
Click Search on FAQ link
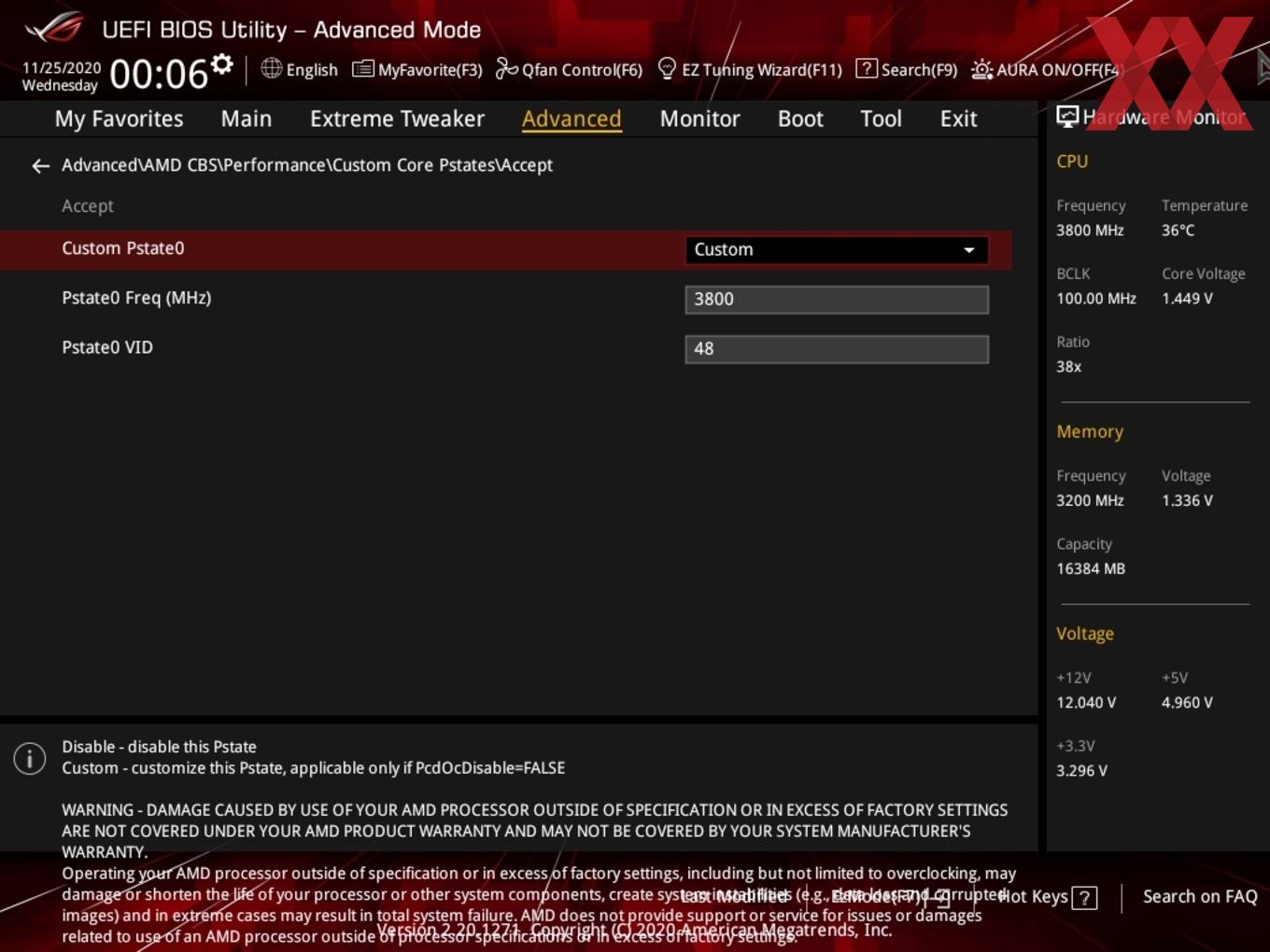pos(1200,896)
